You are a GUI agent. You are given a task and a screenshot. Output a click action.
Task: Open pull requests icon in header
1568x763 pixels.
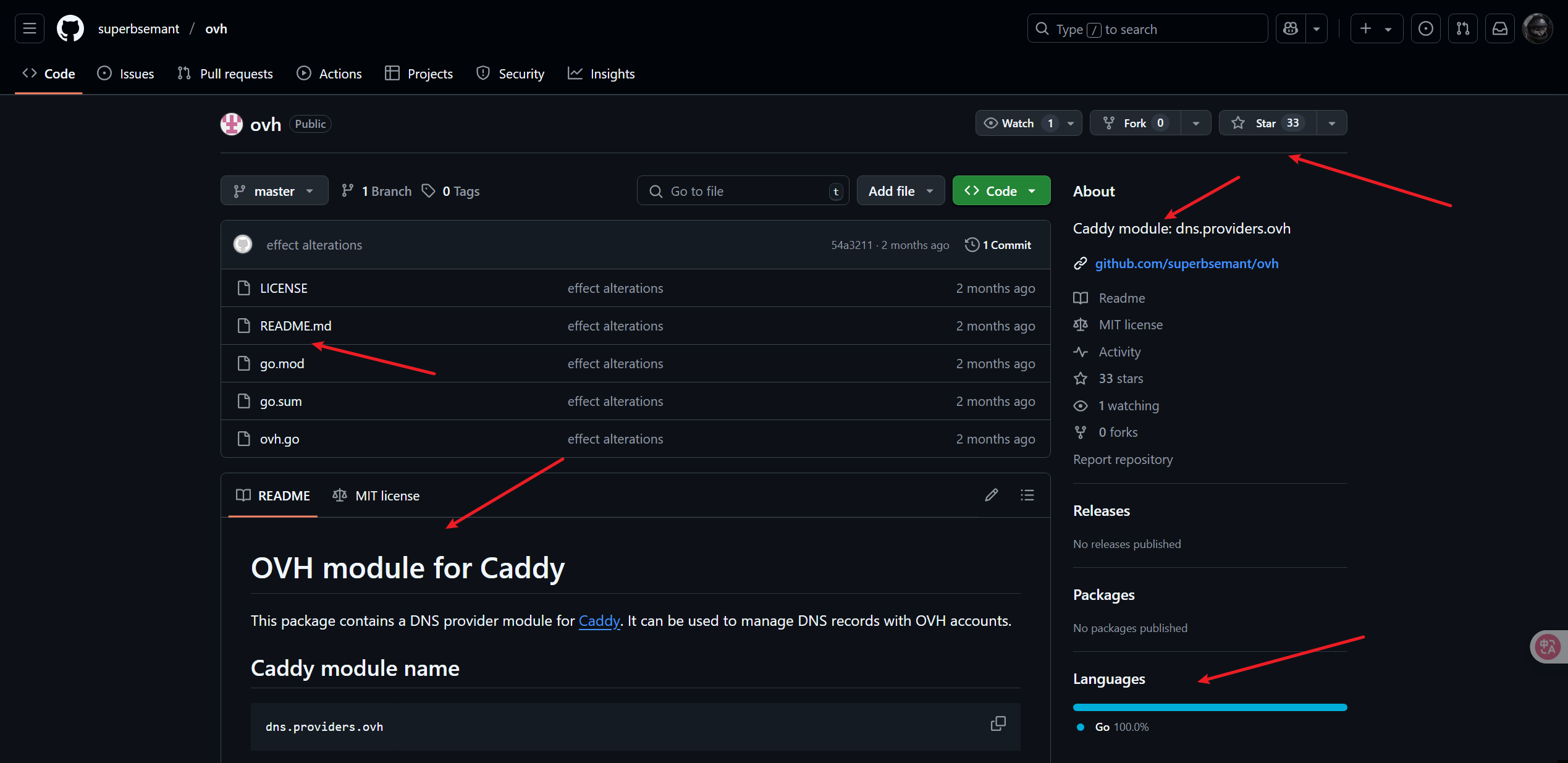coord(1462,28)
